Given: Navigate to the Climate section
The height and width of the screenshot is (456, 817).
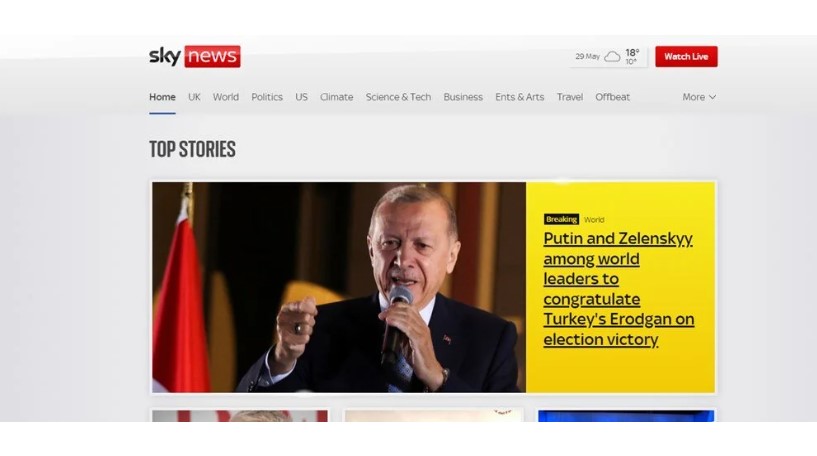Looking at the screenshot, I should [337, 97].
